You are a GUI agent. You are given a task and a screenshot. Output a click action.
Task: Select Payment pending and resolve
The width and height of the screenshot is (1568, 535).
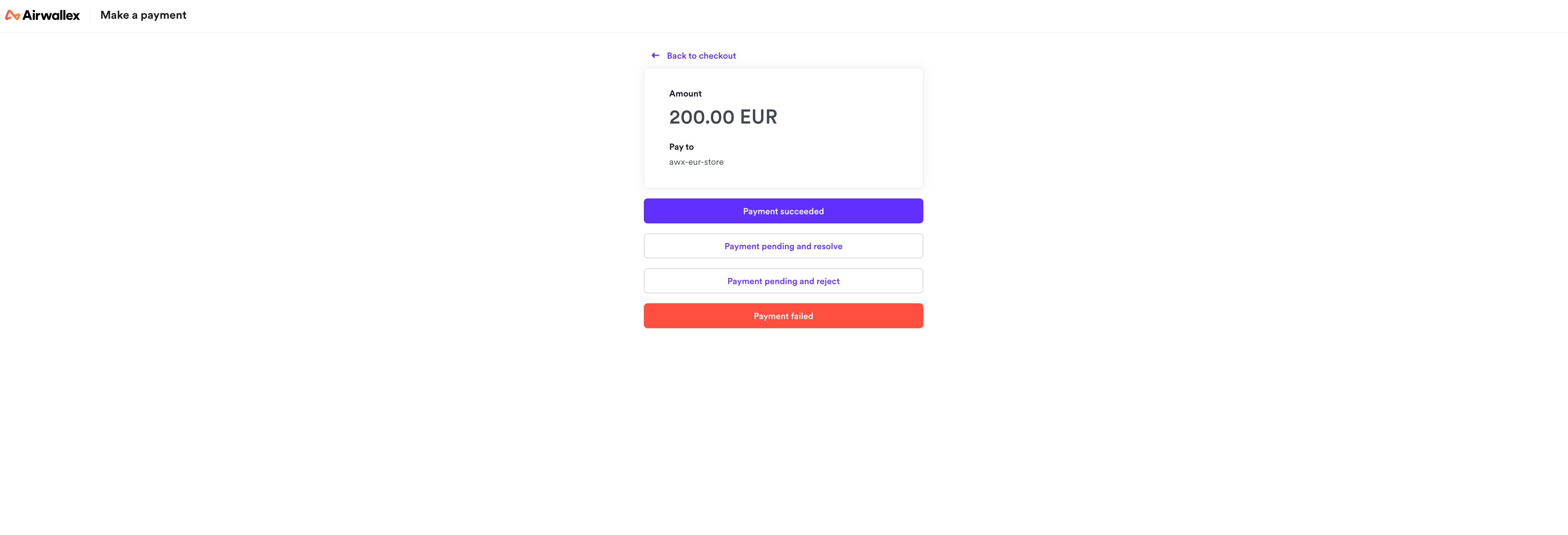click(783, 246)
